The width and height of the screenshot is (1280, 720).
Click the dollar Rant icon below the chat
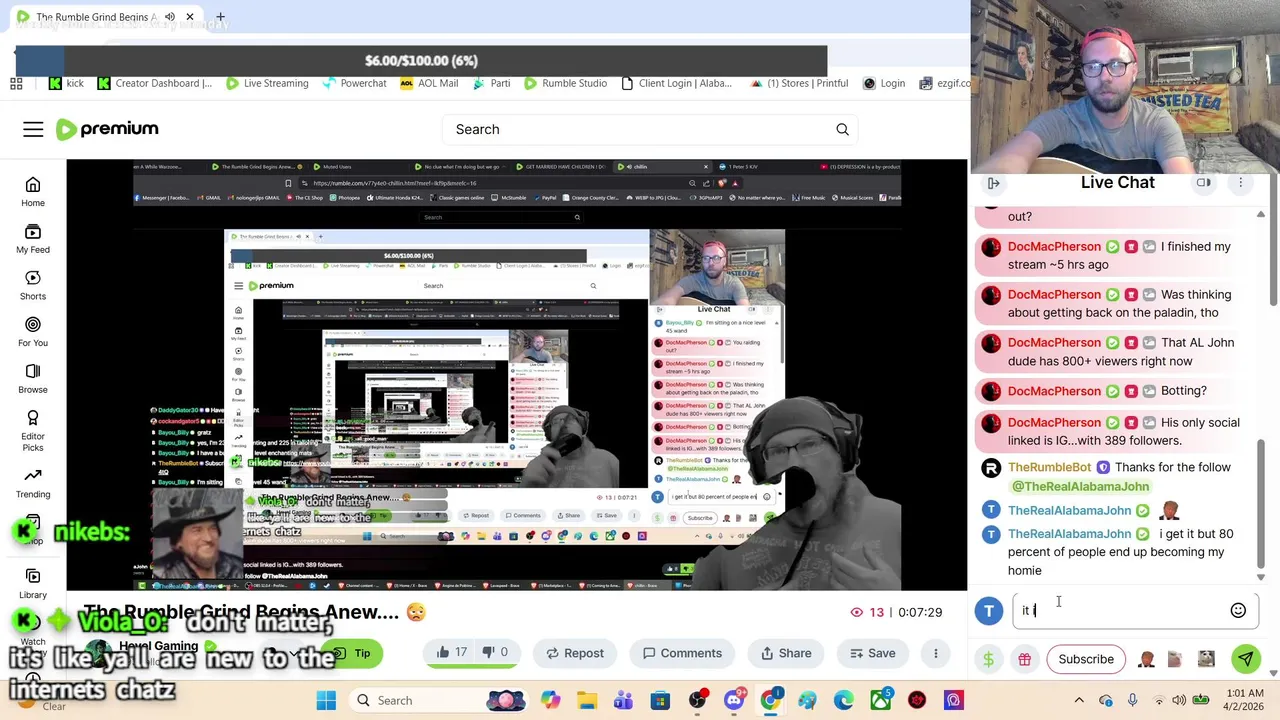[989, 659]
